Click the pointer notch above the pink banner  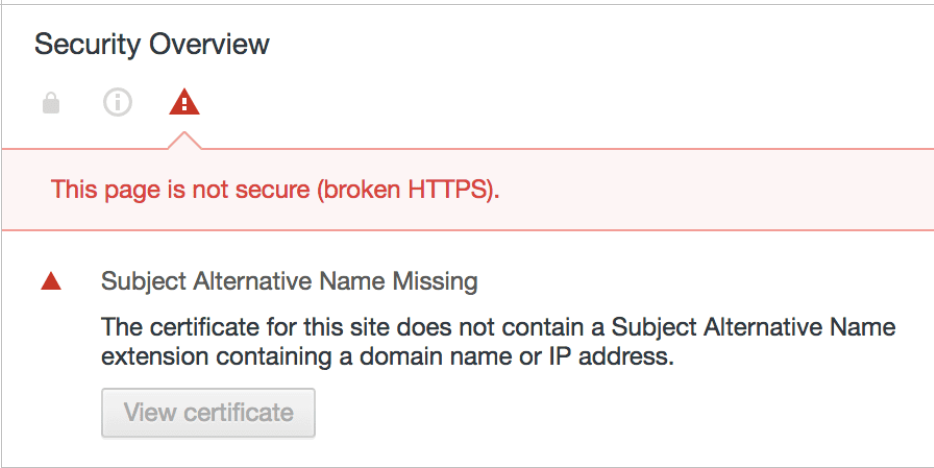(185, 141)
